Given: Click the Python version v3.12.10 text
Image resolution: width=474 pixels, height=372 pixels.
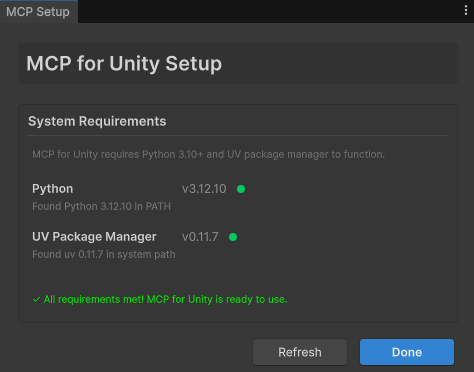Looking at the screenshot, I should 204,189.
